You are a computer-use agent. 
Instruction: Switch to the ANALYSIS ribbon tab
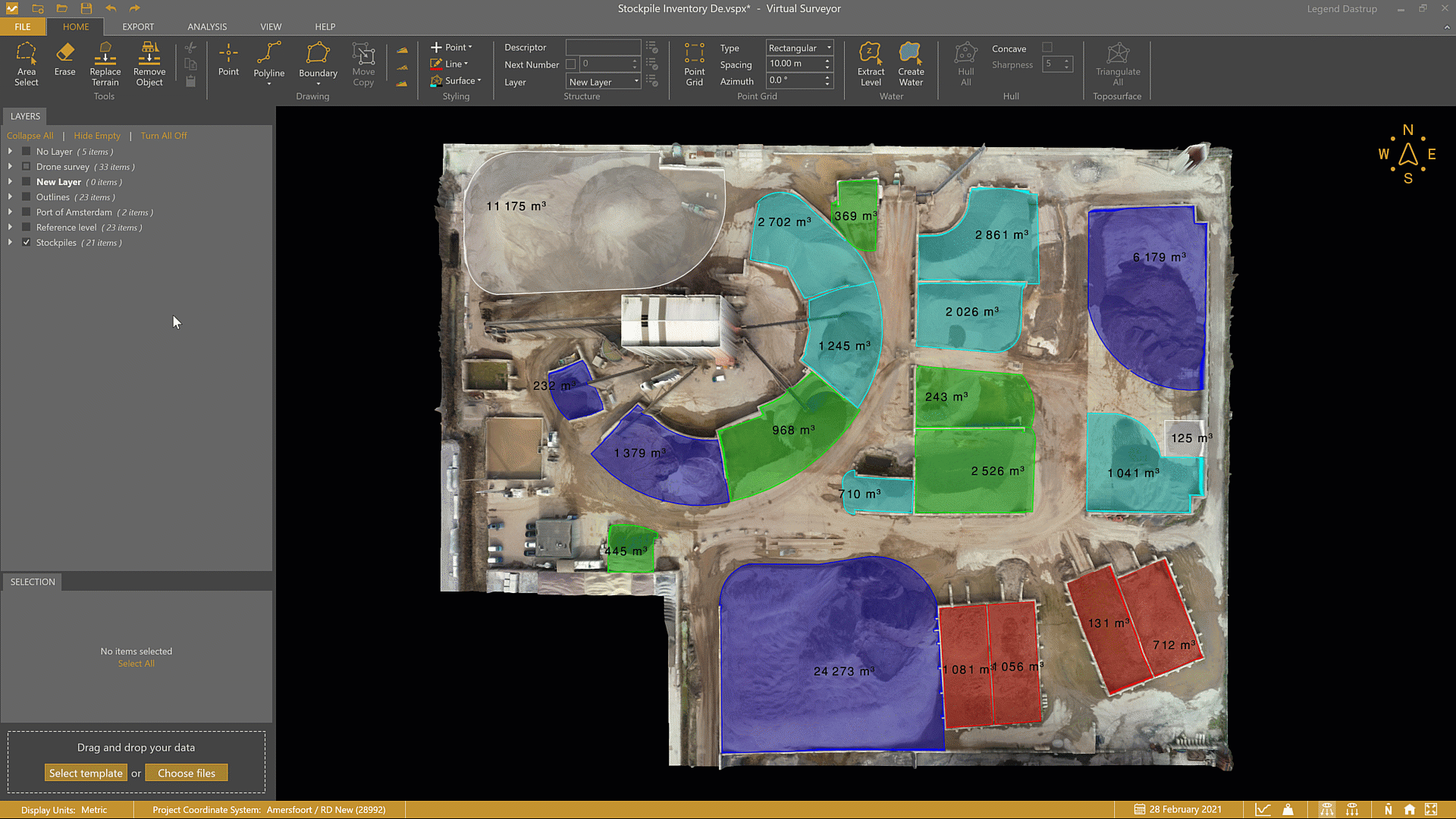click(207, 27)
